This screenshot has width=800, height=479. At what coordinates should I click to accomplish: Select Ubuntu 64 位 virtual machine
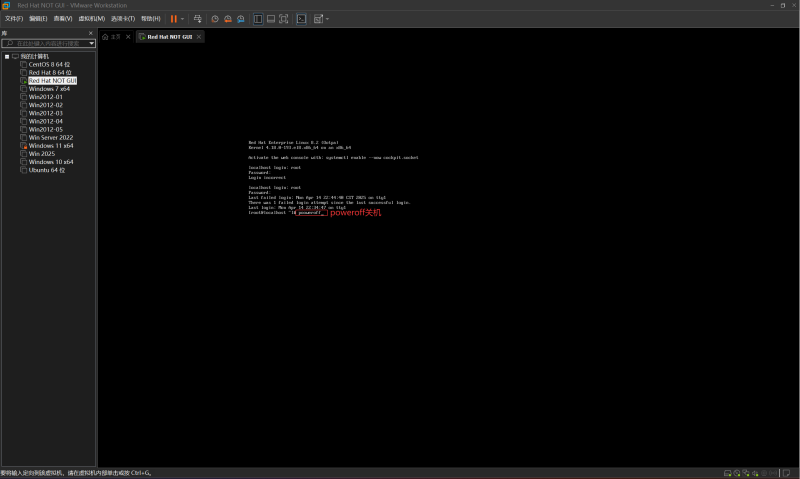tap(46, 170)
